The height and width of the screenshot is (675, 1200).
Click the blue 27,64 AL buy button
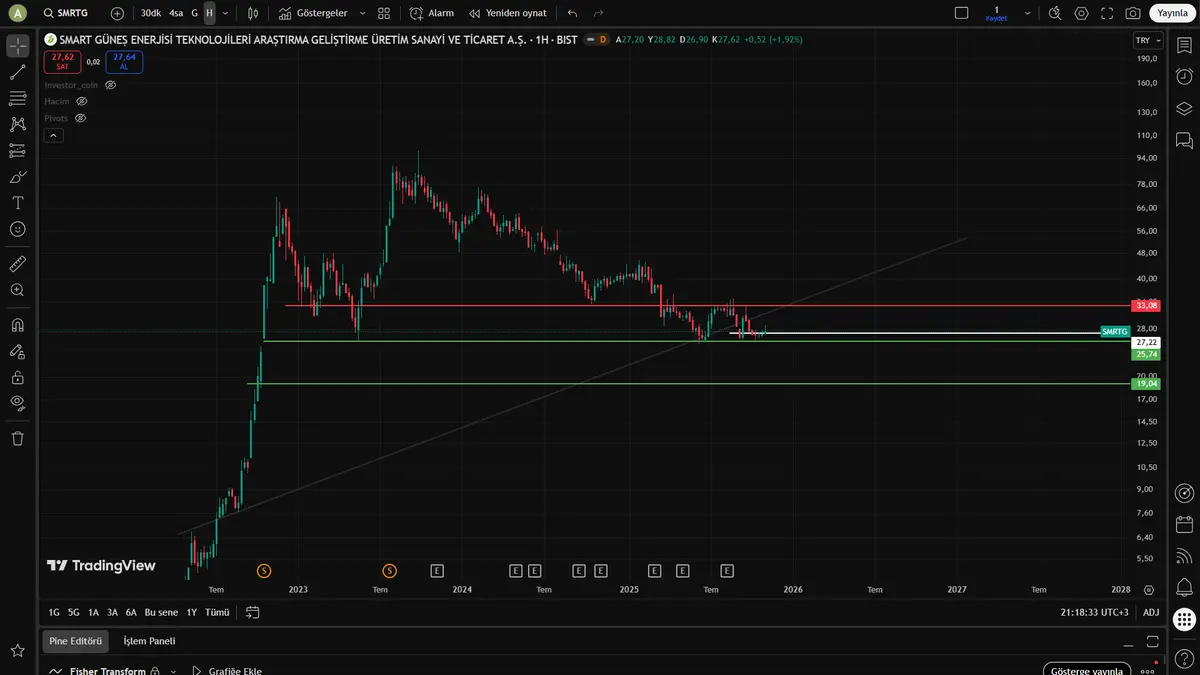tap(124, 61)
